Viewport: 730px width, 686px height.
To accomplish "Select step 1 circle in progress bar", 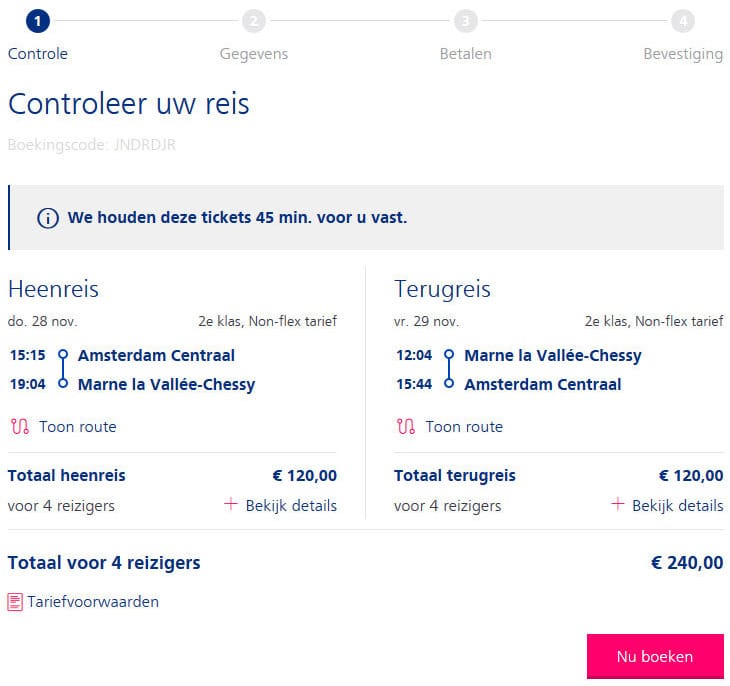I will [x=38, y=21].
